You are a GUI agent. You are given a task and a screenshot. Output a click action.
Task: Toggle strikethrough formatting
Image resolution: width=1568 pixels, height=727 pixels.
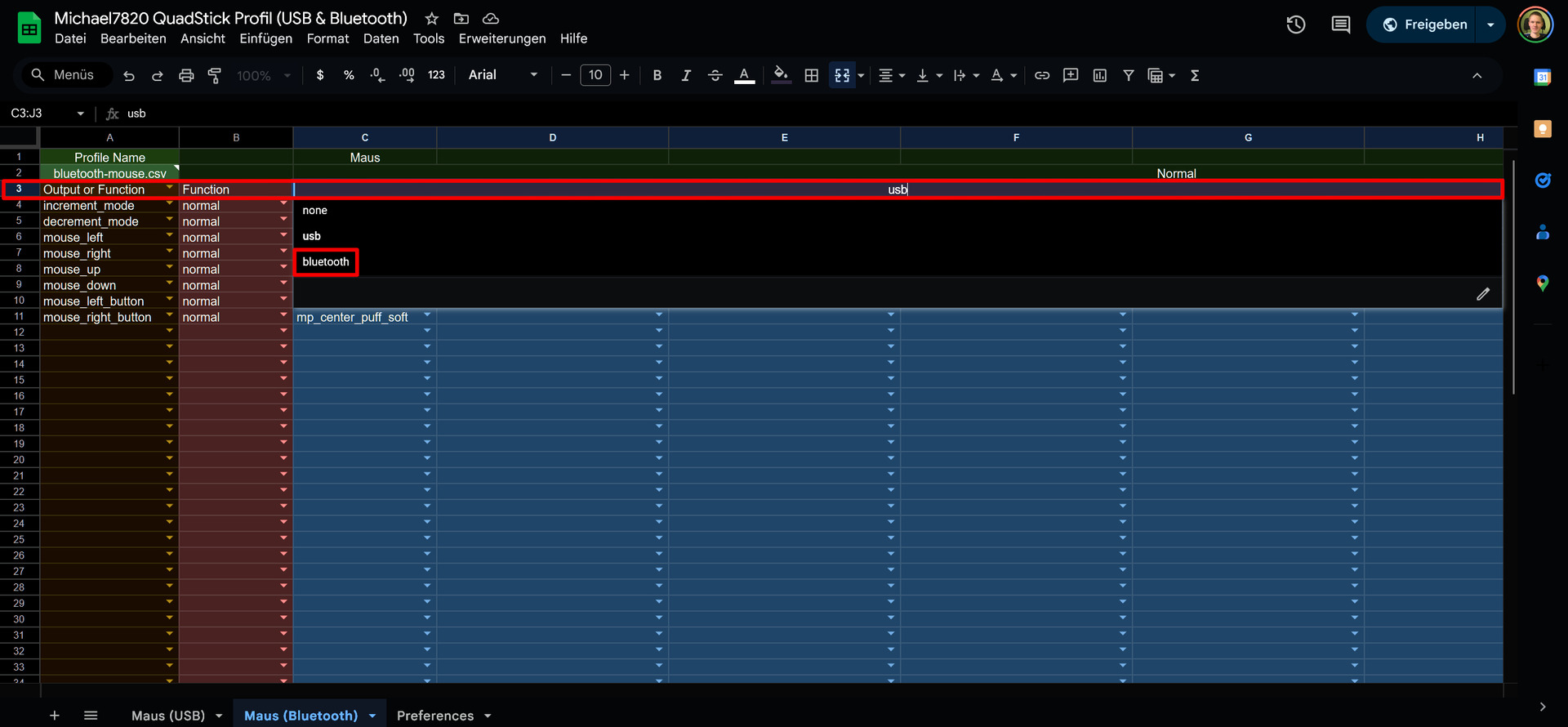coord(715,75)
